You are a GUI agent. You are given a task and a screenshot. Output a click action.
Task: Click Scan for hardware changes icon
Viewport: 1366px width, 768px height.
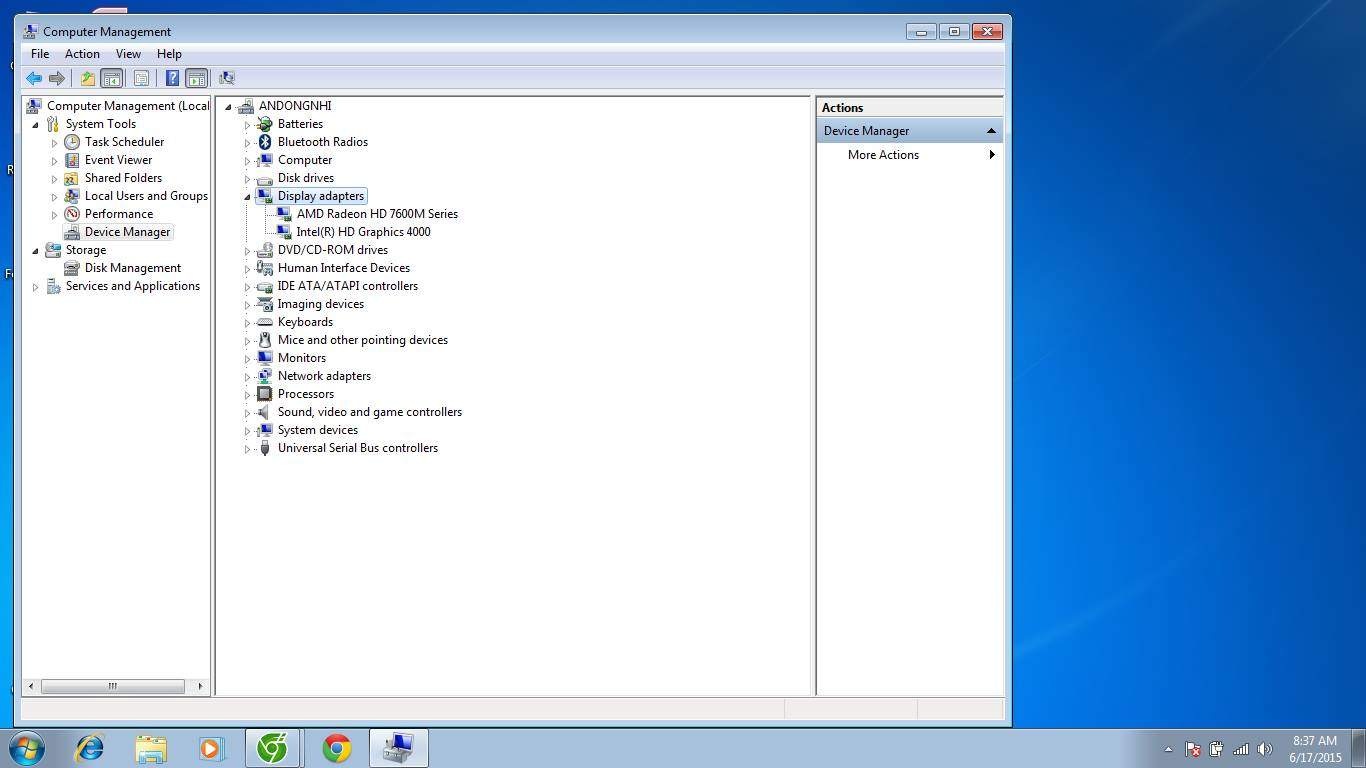click(227, 78)
